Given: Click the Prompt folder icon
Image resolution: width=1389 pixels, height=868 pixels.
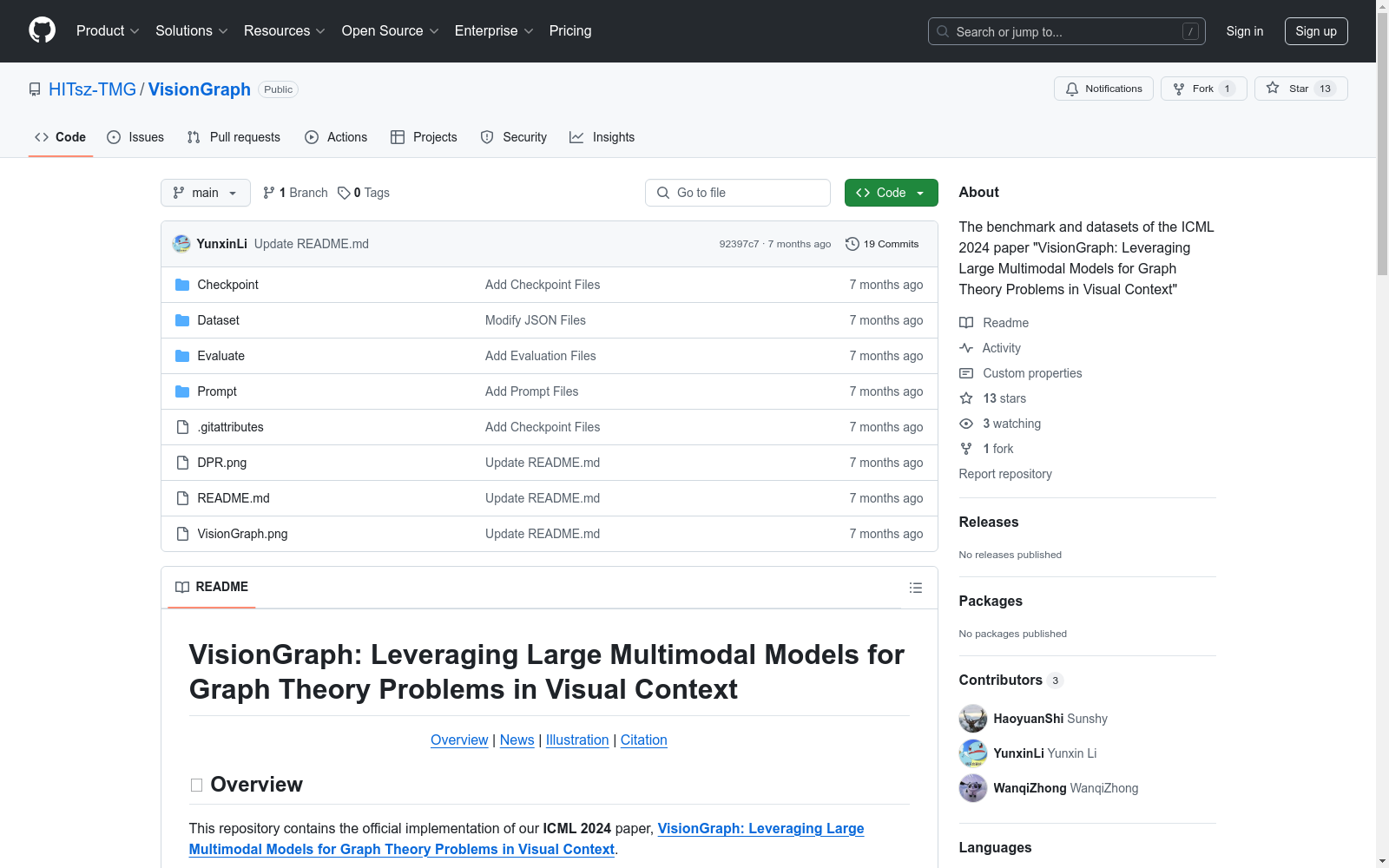Looking at the screenshot, I should 182,391.
